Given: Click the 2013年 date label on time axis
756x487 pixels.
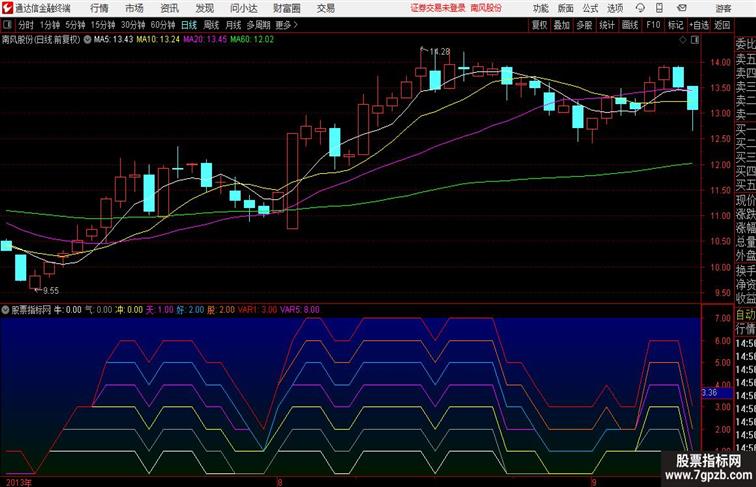Looking at the screenshot, I should tap(18, 482).
